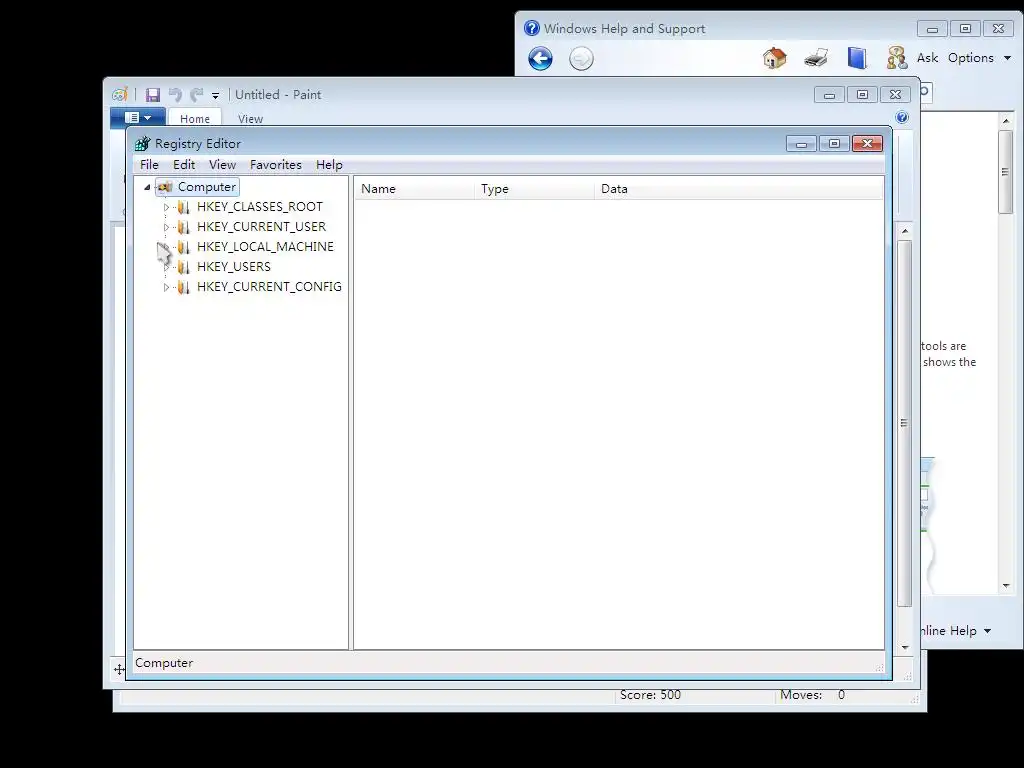Go back in Windows Help and Support

540,59
